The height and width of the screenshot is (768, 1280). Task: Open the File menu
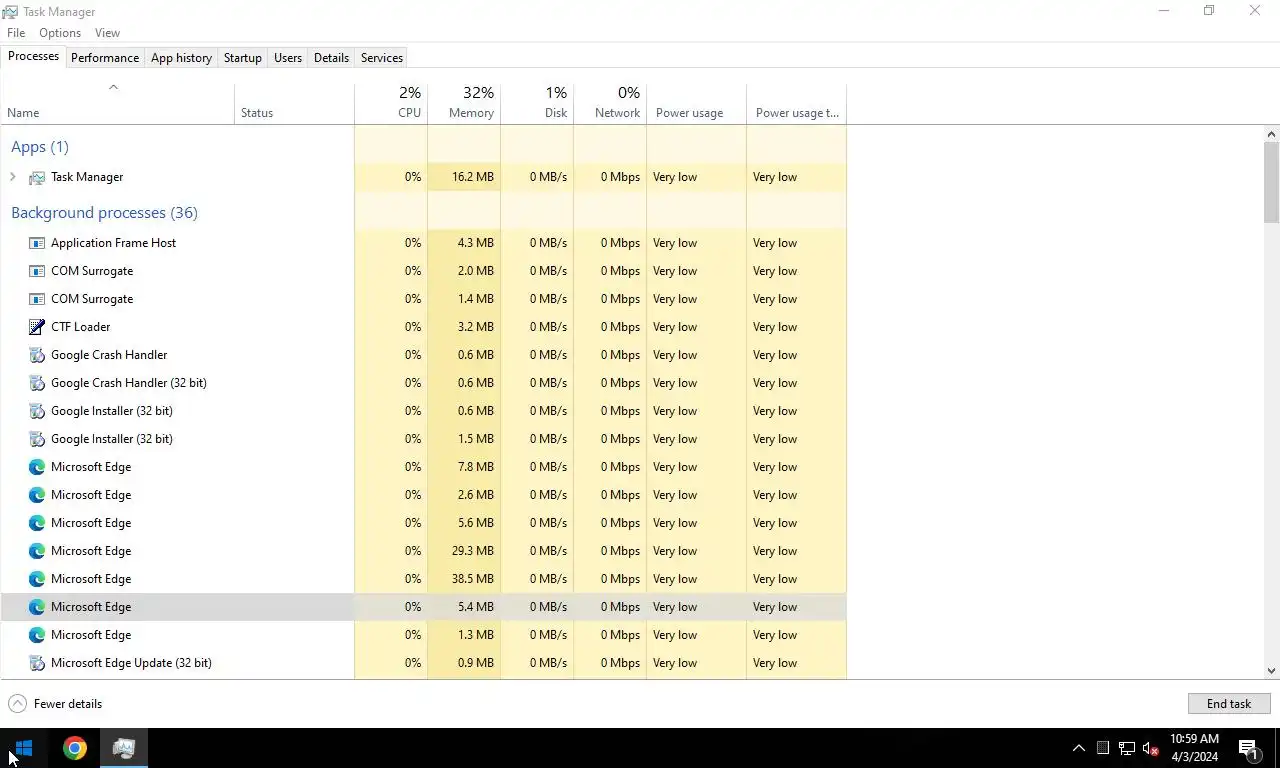tap(16, 33)
